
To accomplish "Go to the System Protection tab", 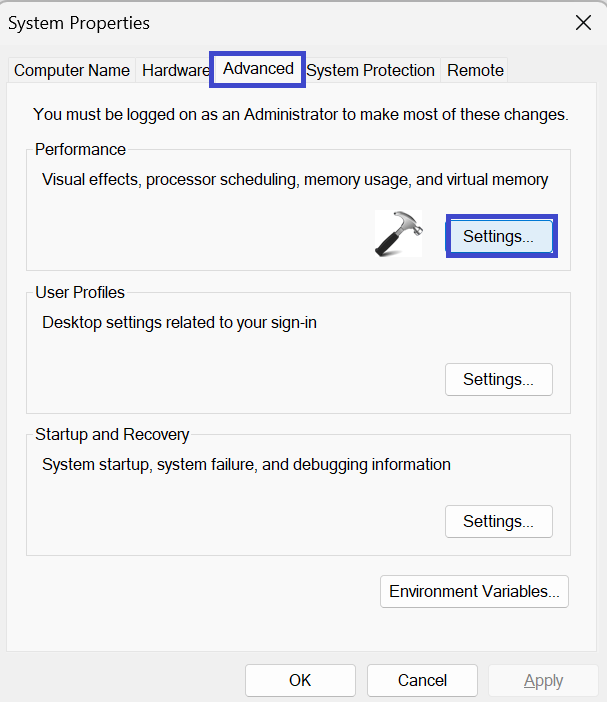I will [x=370, y=70].
